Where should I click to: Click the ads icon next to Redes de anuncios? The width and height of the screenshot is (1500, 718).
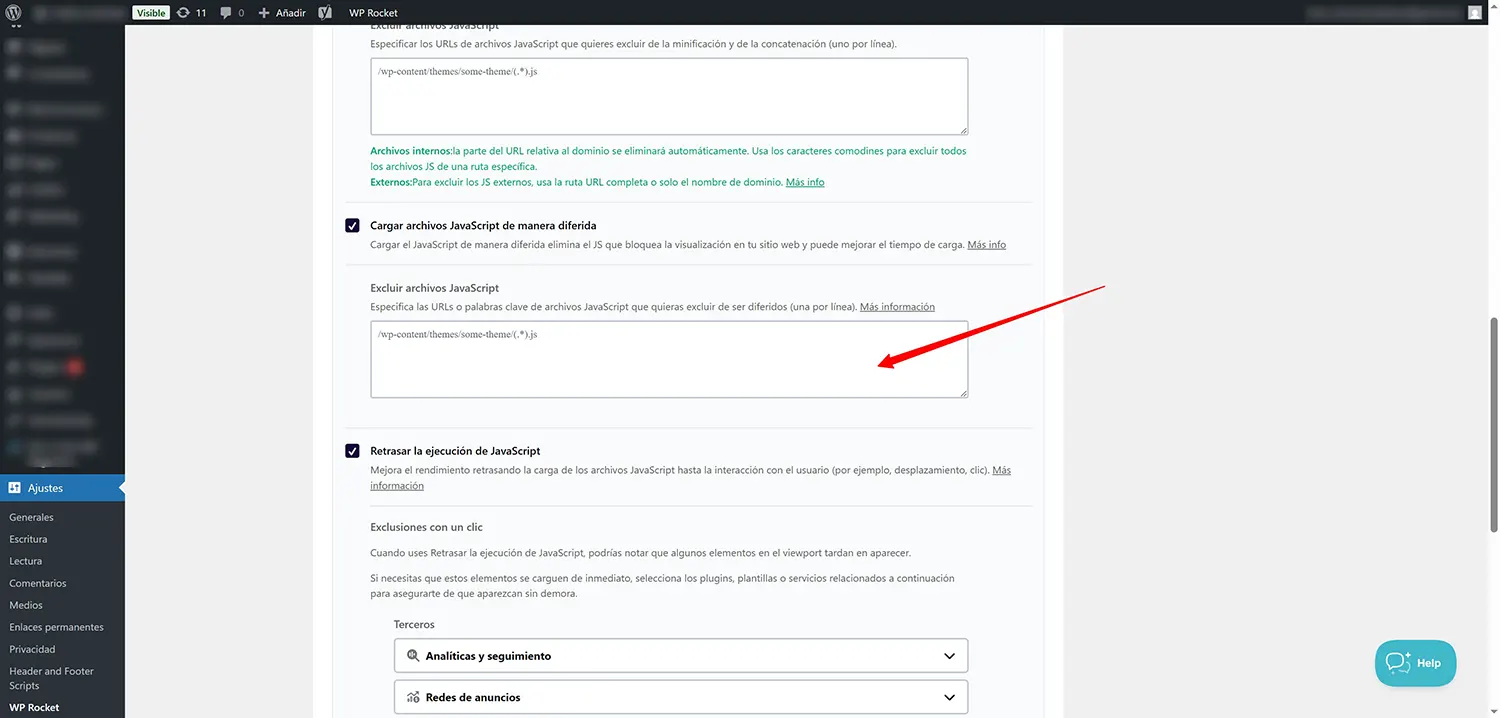click(x=413, y=696)
